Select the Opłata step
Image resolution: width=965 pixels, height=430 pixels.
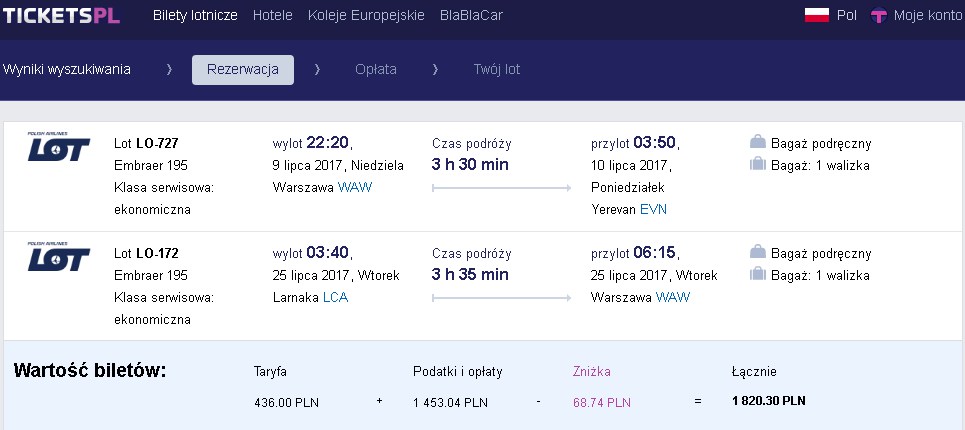pyautogui.click(x=375, y=70)
